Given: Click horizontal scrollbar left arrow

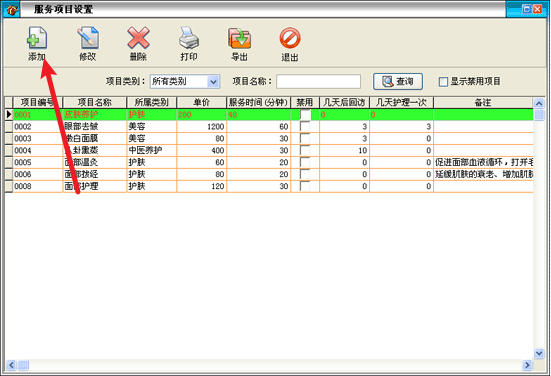Looking at the screenshot, I should (x=11, y=365).
